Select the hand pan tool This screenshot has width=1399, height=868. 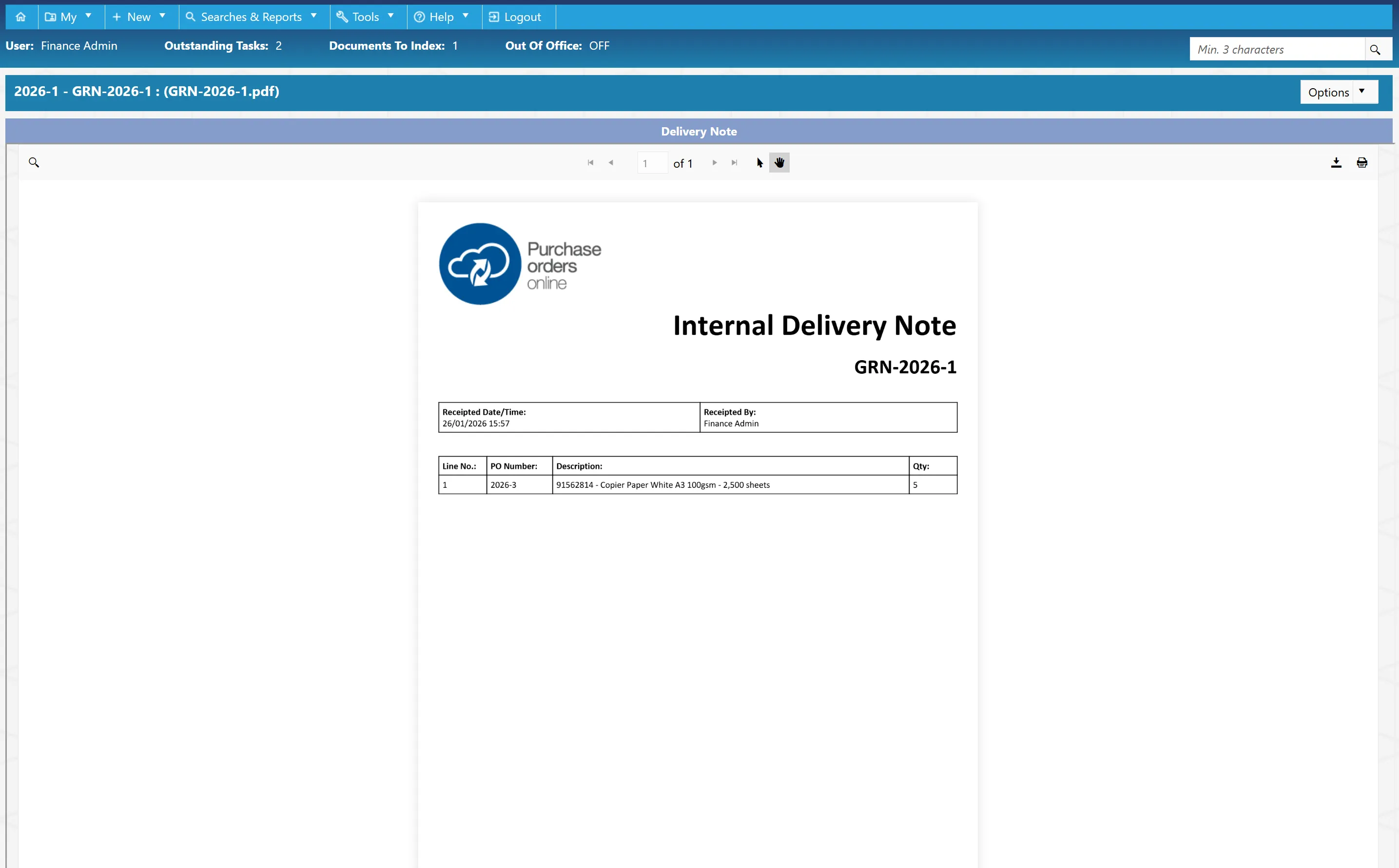tap(779, 162)
